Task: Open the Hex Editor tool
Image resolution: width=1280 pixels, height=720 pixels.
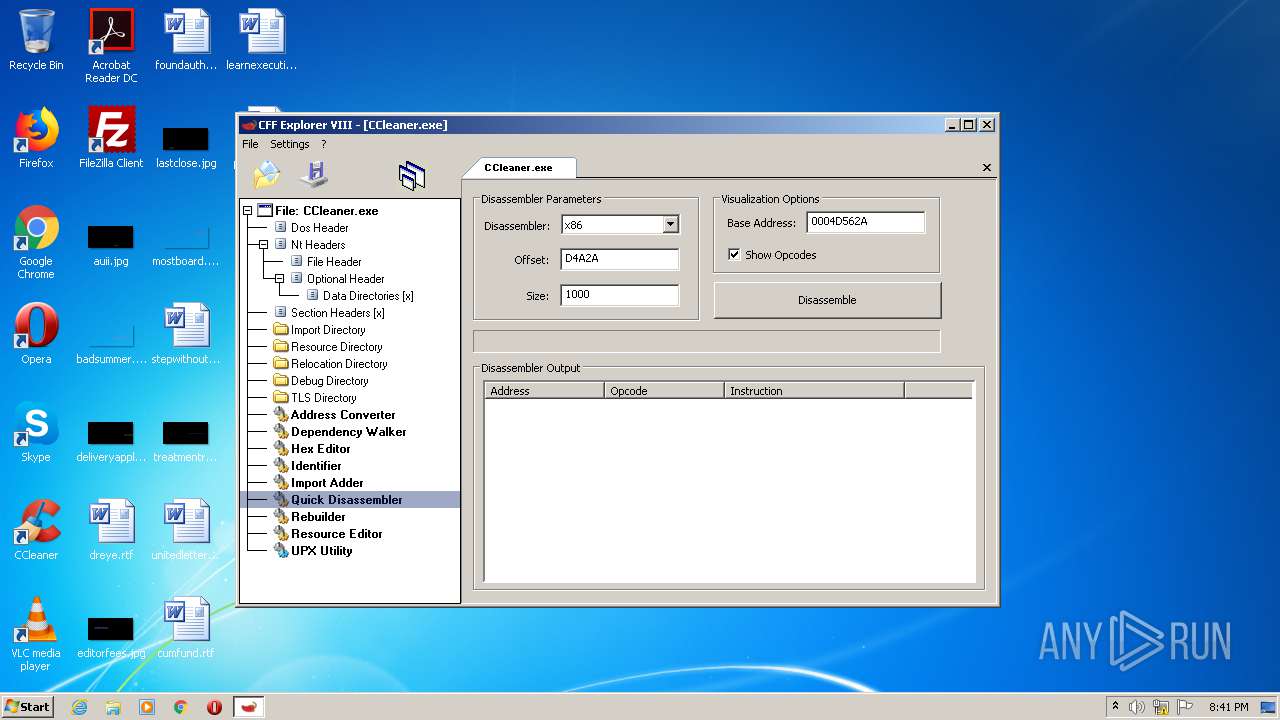Action: click(320, 449)
